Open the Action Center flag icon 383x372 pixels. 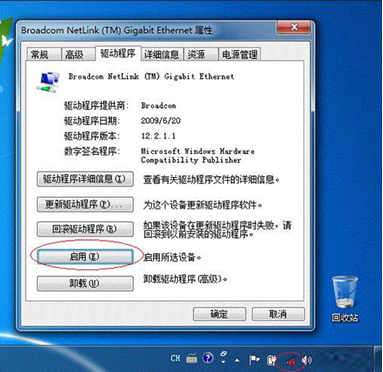pos(254,360)
